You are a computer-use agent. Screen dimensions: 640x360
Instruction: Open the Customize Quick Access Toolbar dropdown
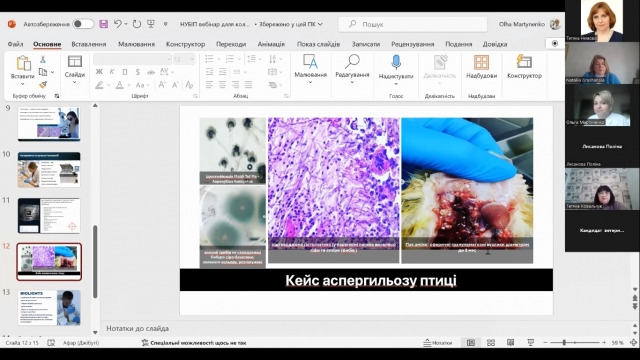click(165, 24)
